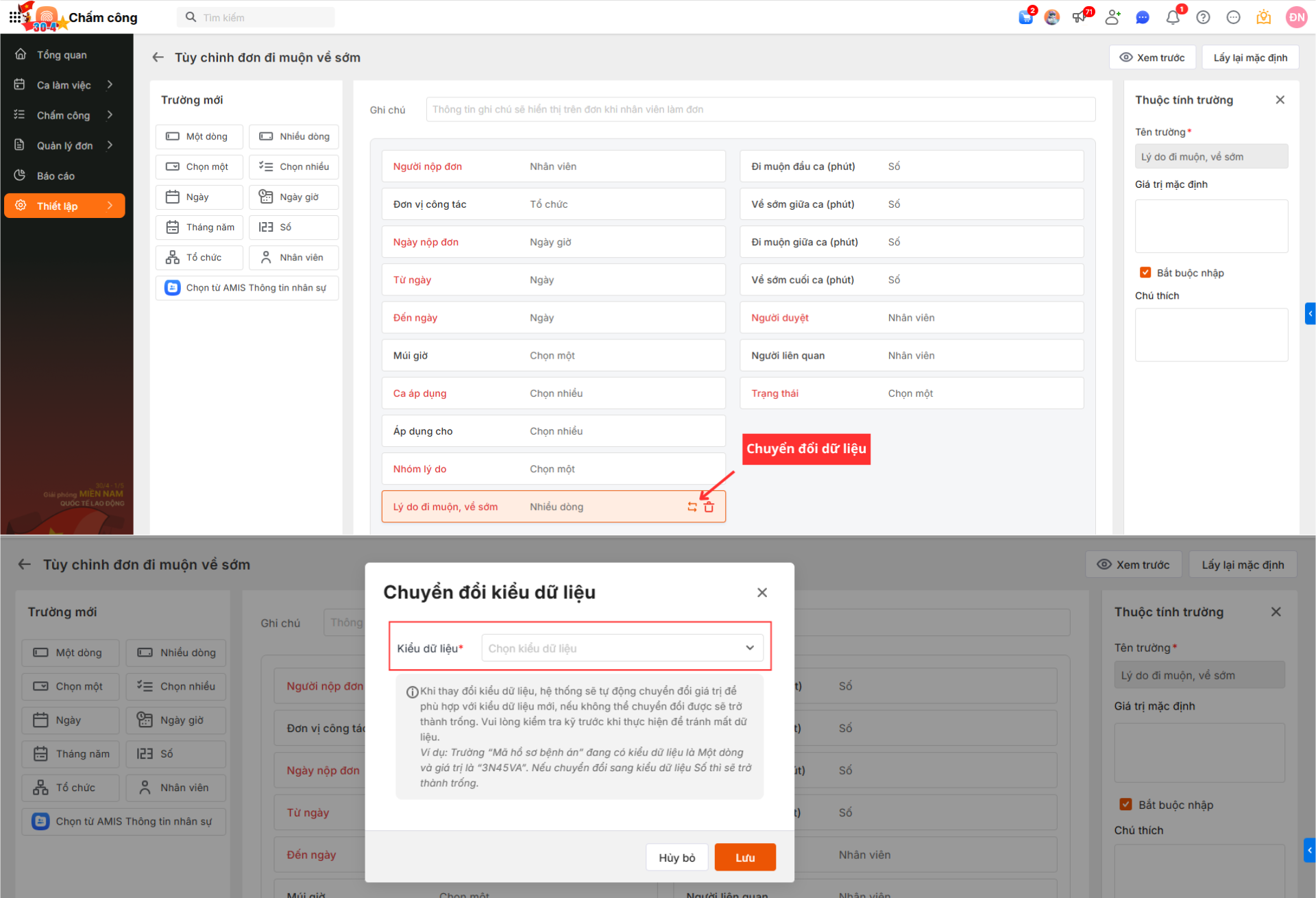Viewport: 1316px width, 898px height.
Task: Click the Xem trước eye preview button
Action: (1151, 58)
